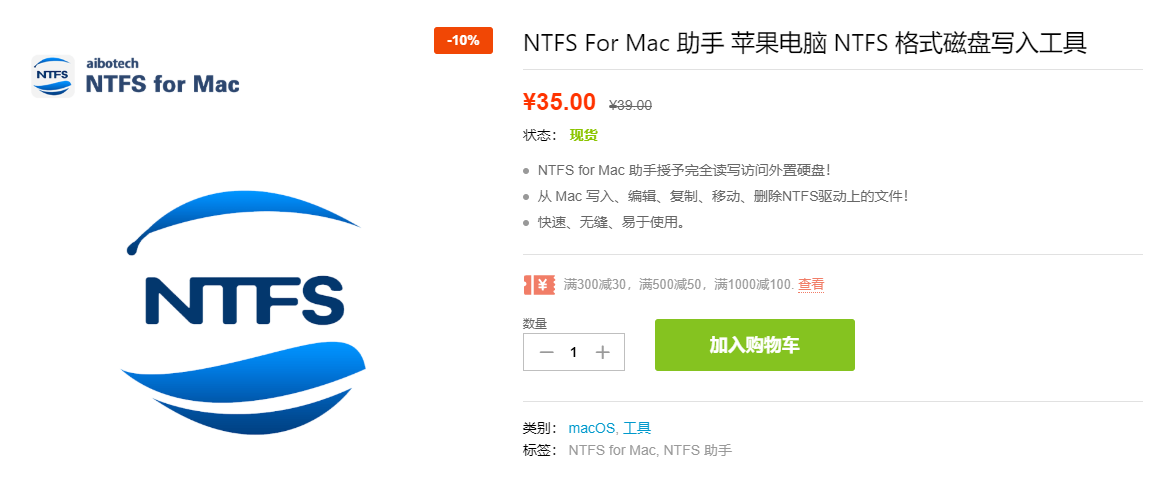This screenshot has height=486, width=1155.
Task: Click the aibotech NTFS for Mac logo text
Action: (163, 77)
